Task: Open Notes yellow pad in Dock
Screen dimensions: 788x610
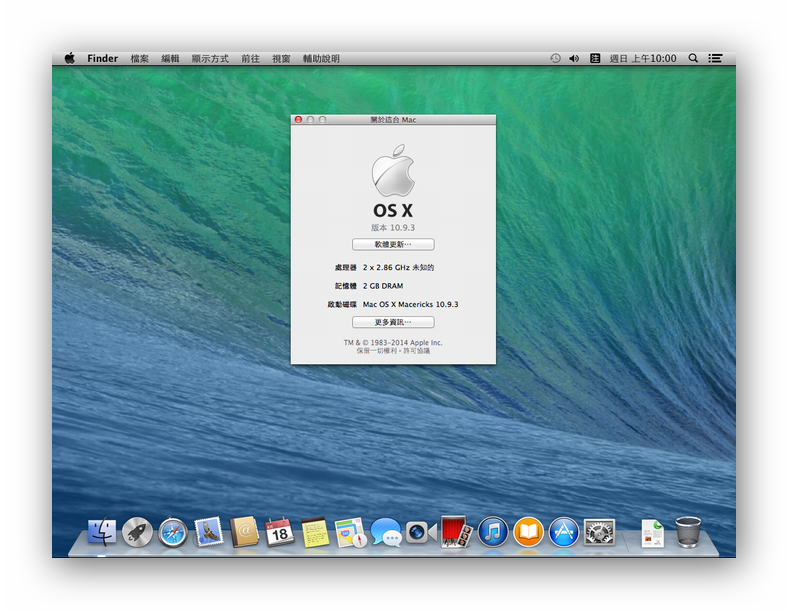Action: pyautogui.click(x=315, y=533)
